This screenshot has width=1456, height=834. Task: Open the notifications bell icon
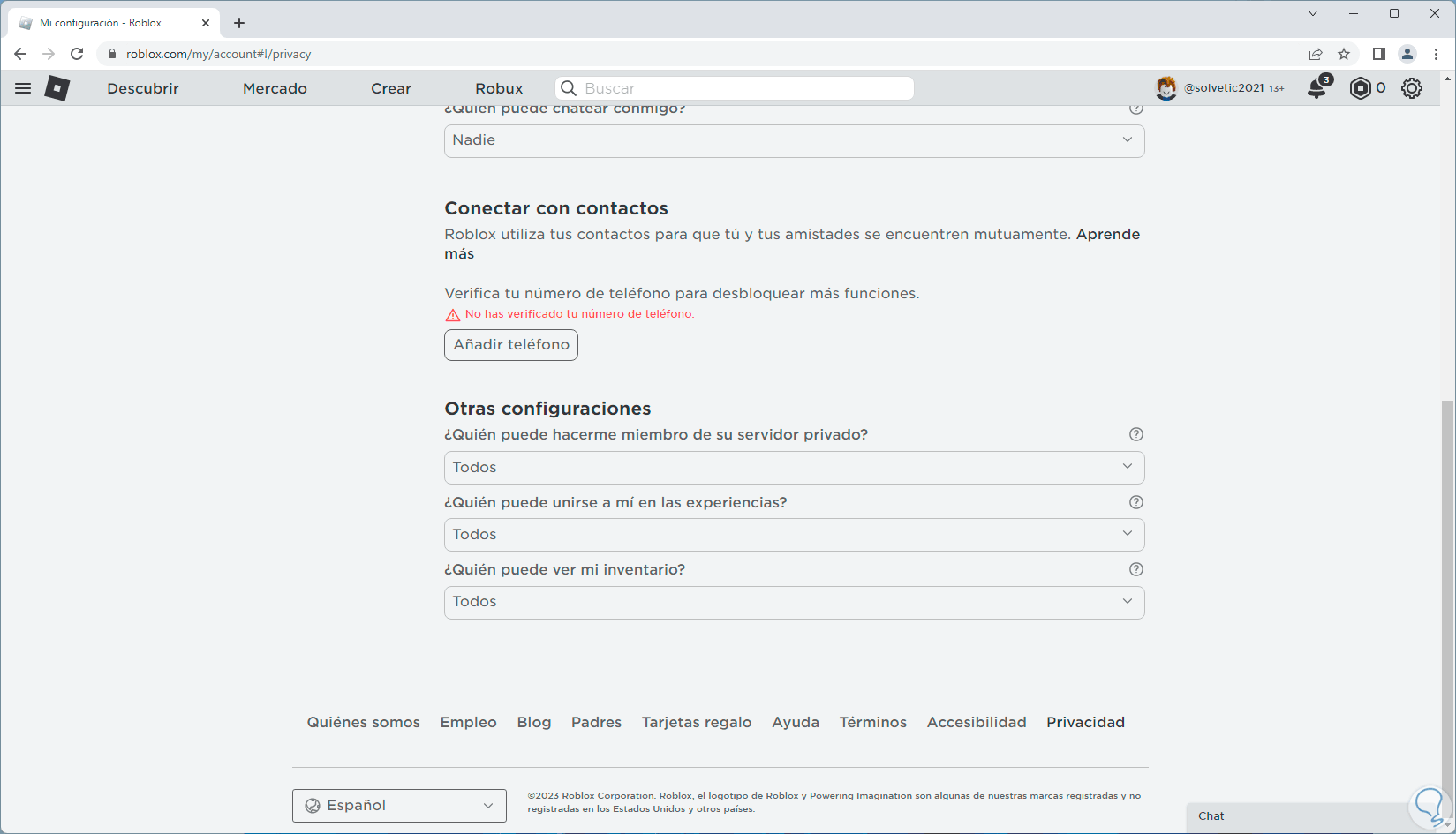click(1316, 87)
